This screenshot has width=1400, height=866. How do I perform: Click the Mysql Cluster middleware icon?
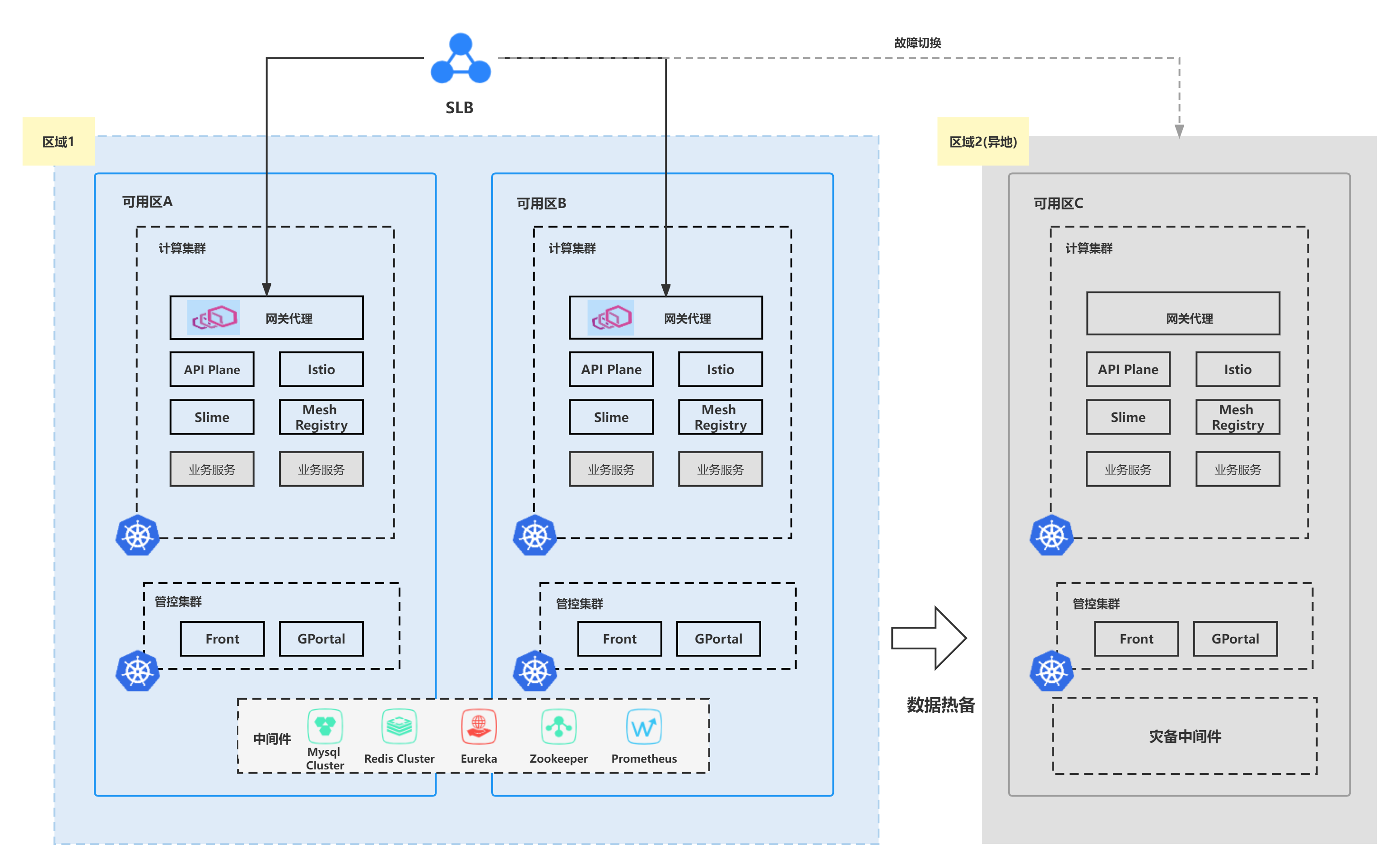(x=325, y=726)
